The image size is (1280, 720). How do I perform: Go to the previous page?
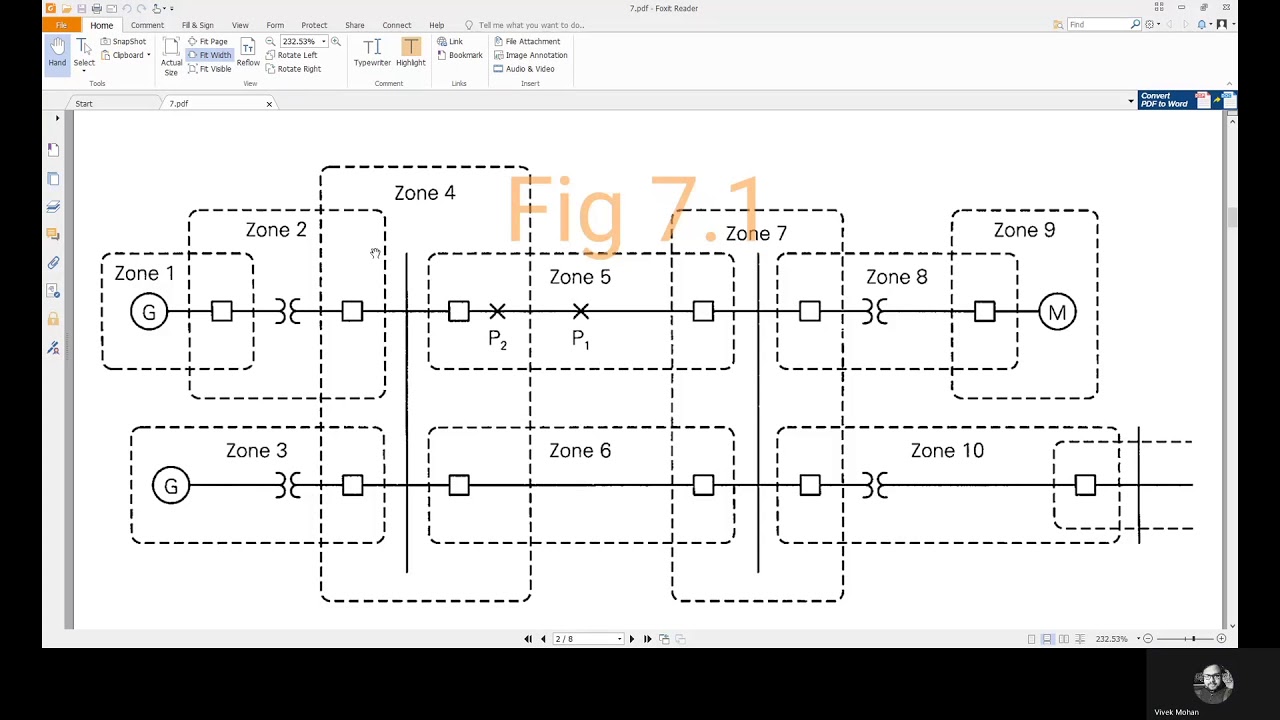(543, 639)
